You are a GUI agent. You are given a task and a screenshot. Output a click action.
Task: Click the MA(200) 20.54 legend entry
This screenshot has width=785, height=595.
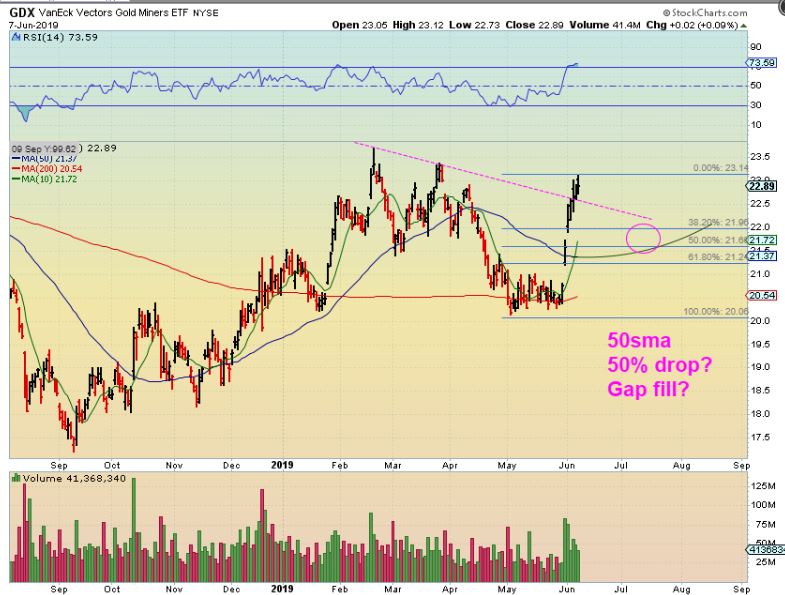coord(47,169)
